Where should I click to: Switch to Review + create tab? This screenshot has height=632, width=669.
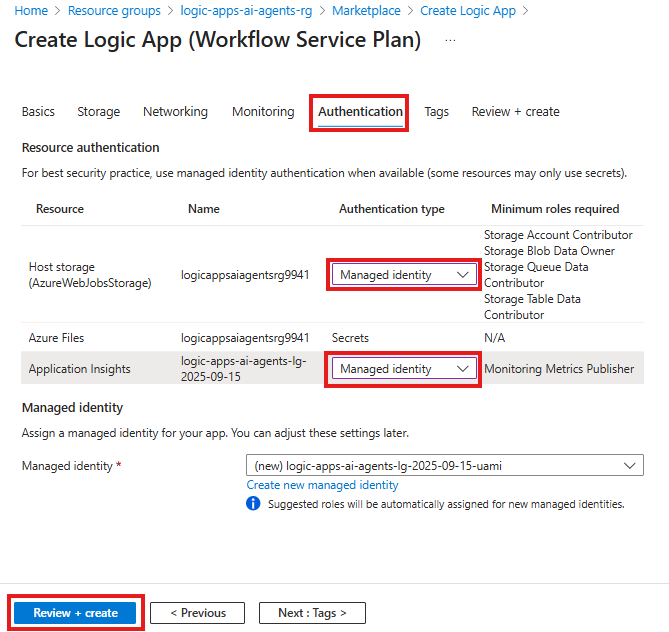point(515,112)
